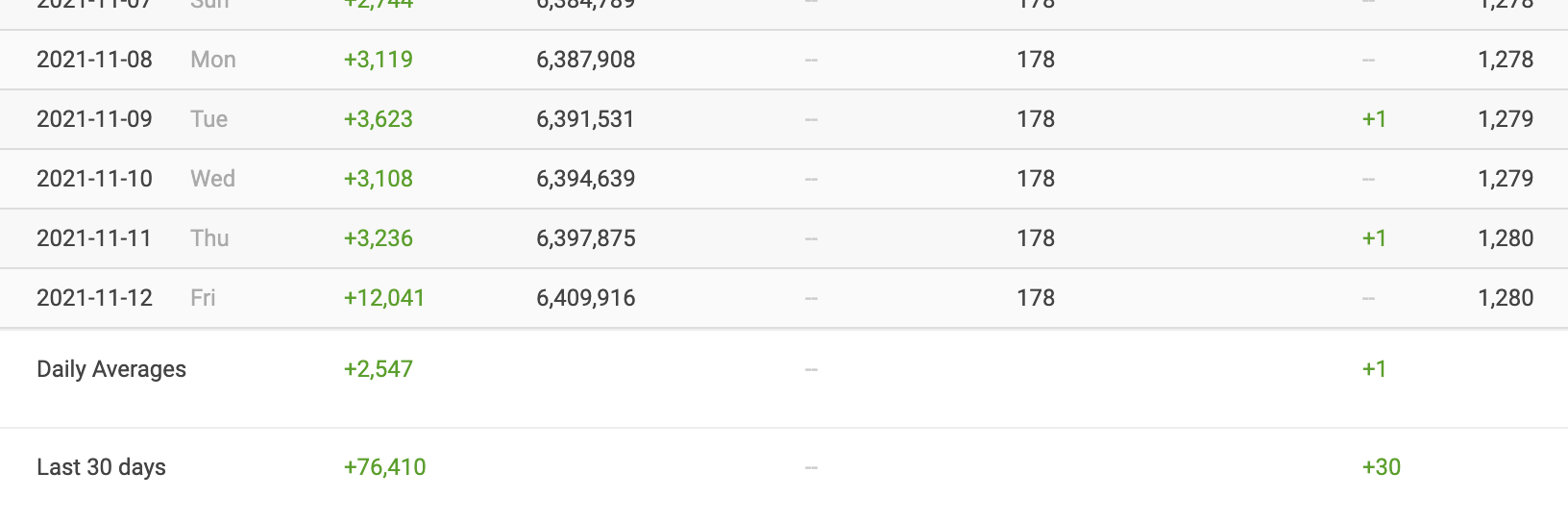Select the +3,623 Tuesday gain
Image resolution: width=1568 pixels, height=523 pixels.
(379, 119)
